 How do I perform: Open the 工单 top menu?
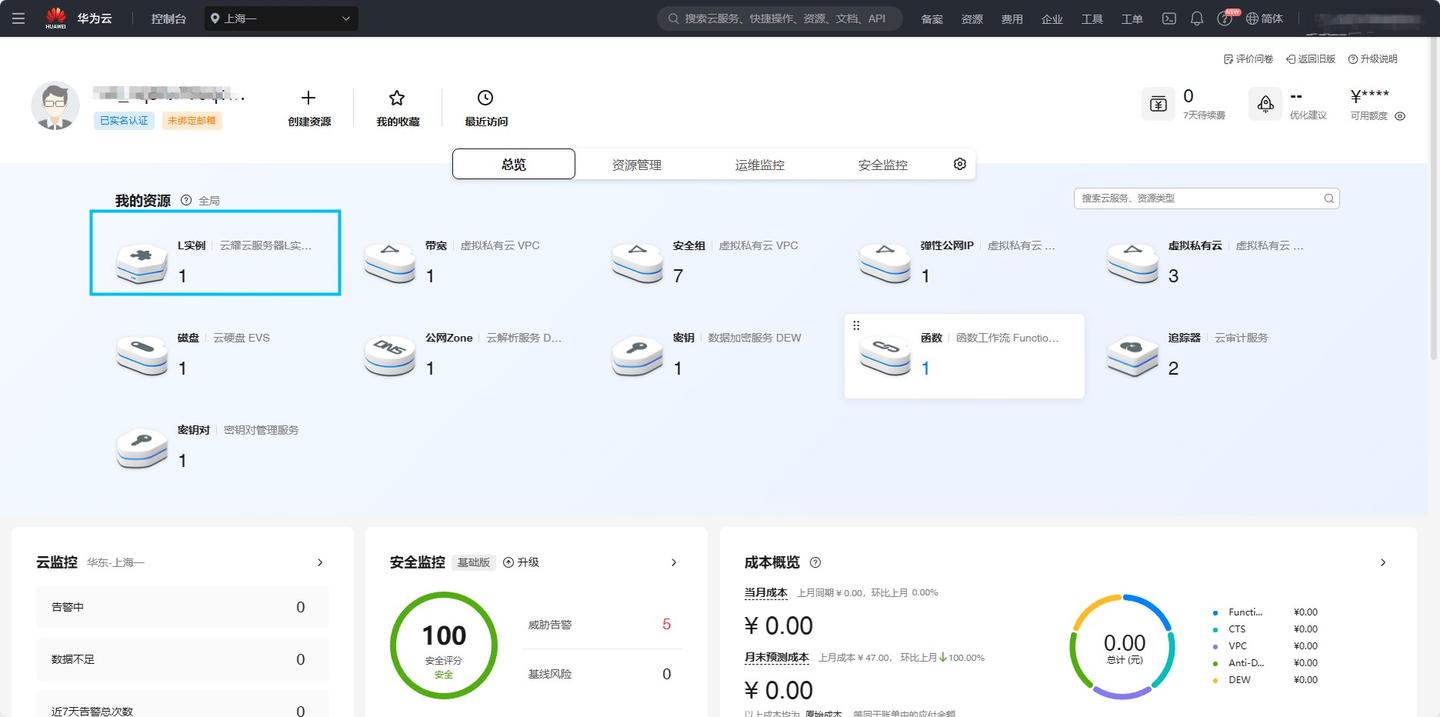coord(1132,19)
